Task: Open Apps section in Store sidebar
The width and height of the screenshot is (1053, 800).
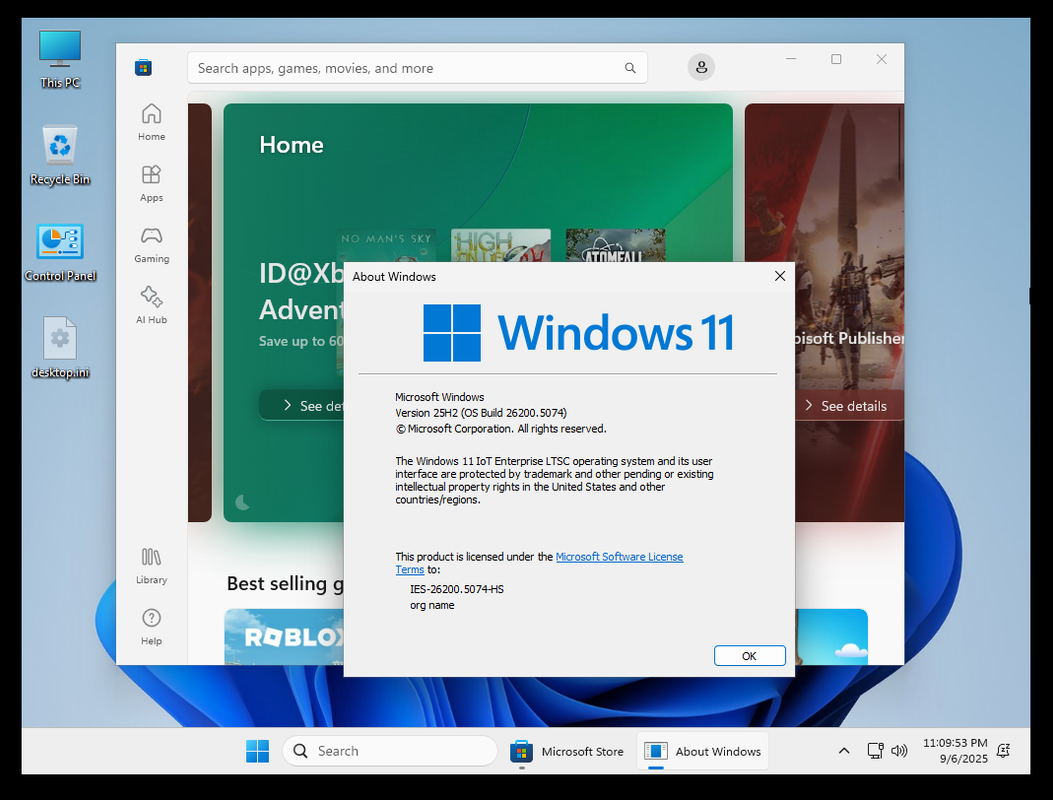Action: [151, 183]
